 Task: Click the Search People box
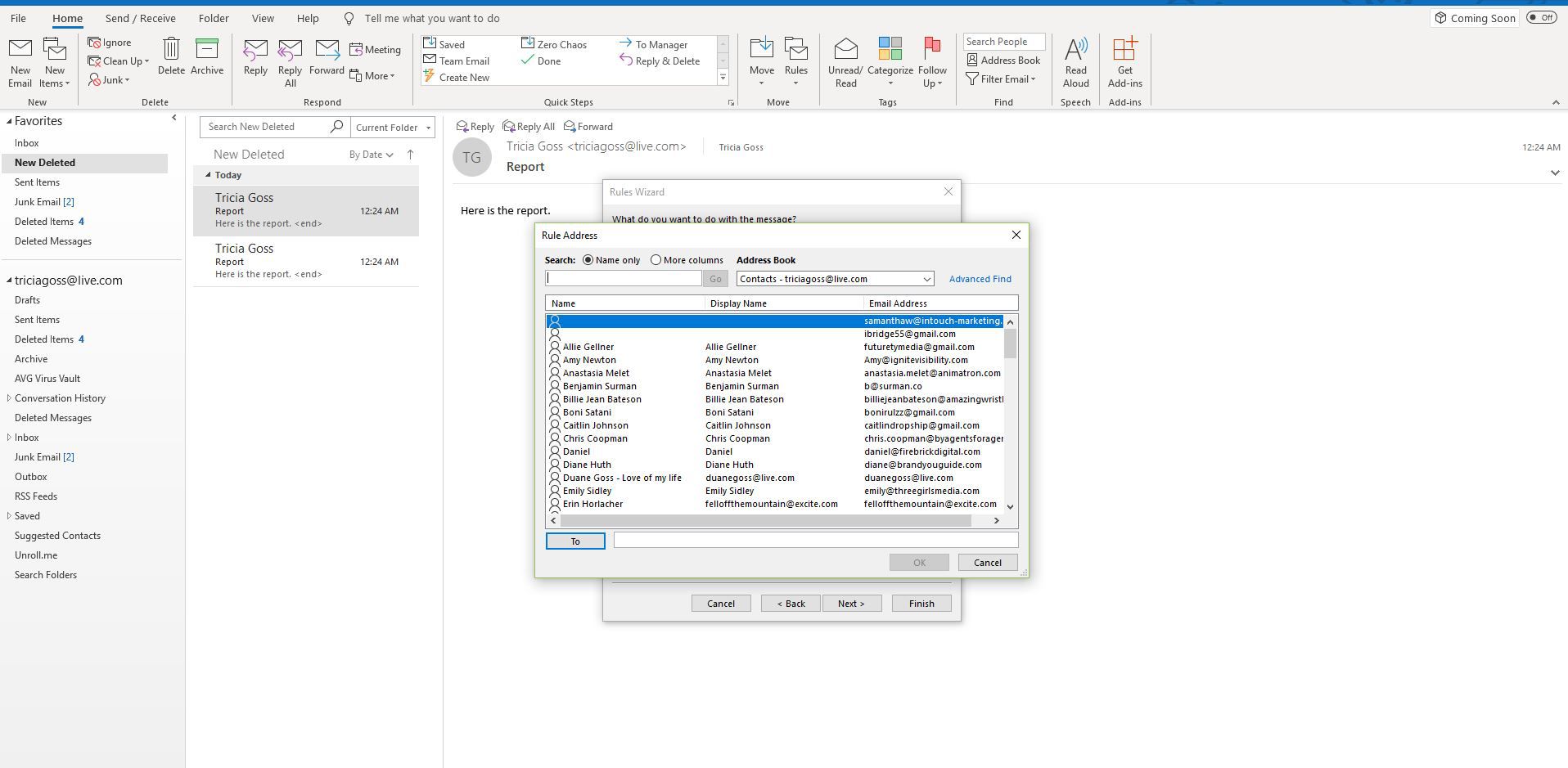click(x=1003, y=42)
